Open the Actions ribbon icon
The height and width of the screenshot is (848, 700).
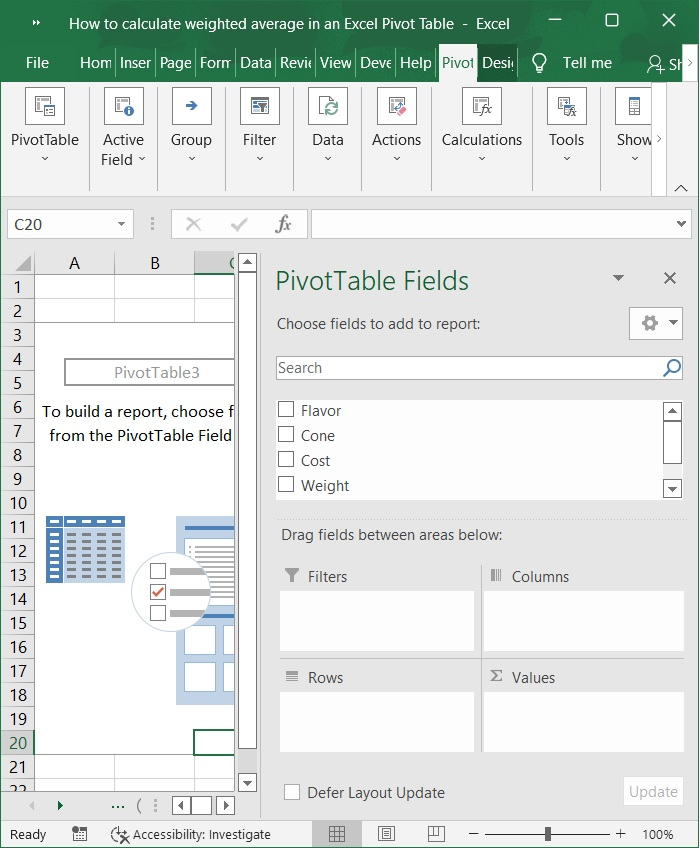click(397, 106)
